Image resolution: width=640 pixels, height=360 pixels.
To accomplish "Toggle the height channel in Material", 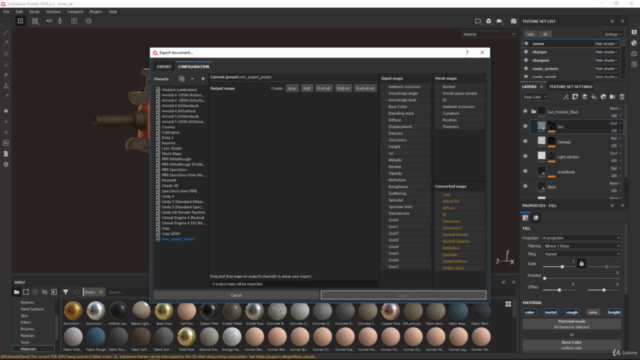I will click(614, 312).
